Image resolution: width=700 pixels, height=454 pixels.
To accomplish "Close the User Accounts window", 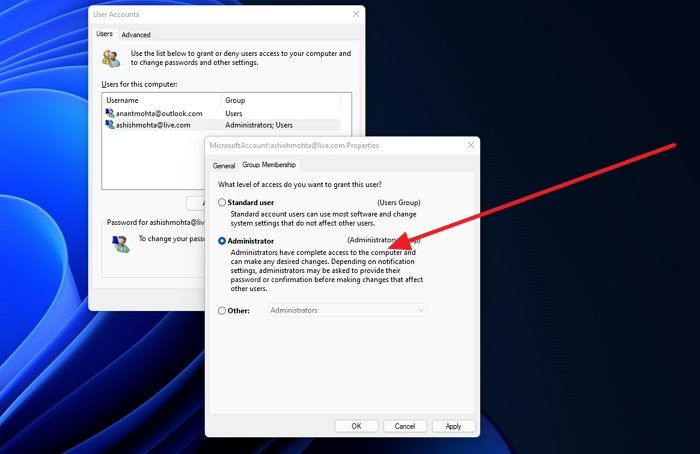I will [x=356, y=14].
